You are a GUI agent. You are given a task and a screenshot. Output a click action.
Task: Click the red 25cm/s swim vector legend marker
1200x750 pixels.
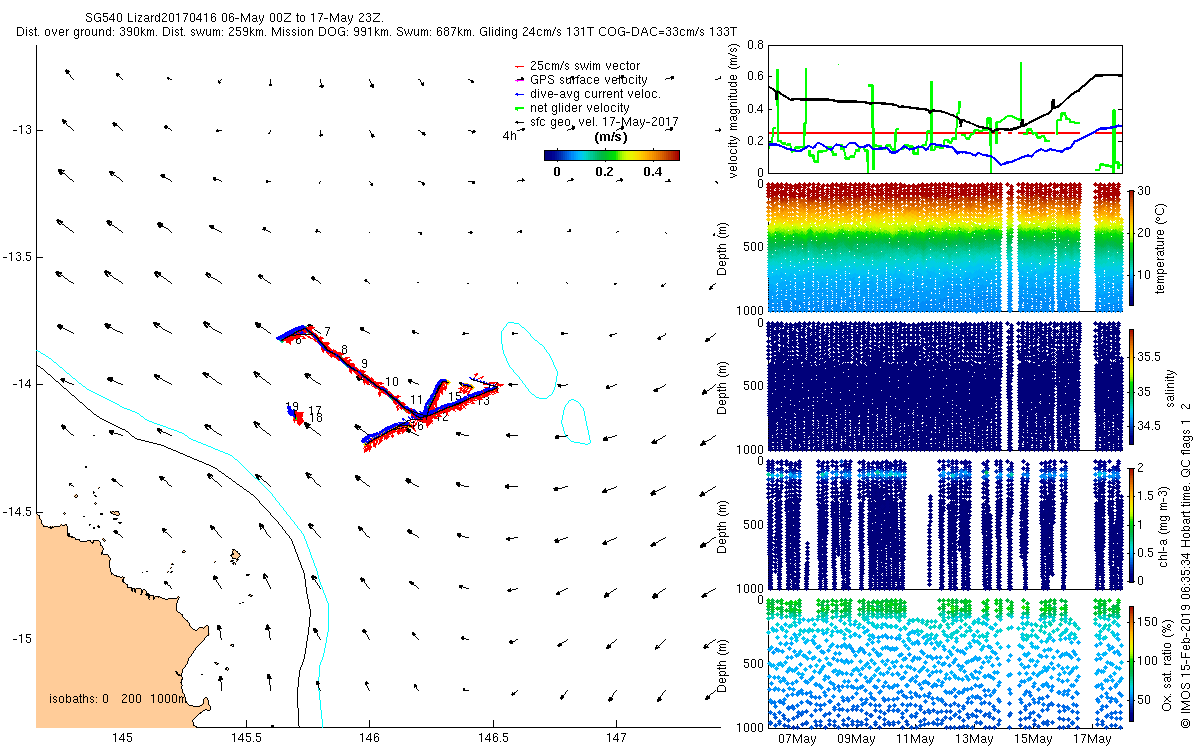[x=517, y=66]
